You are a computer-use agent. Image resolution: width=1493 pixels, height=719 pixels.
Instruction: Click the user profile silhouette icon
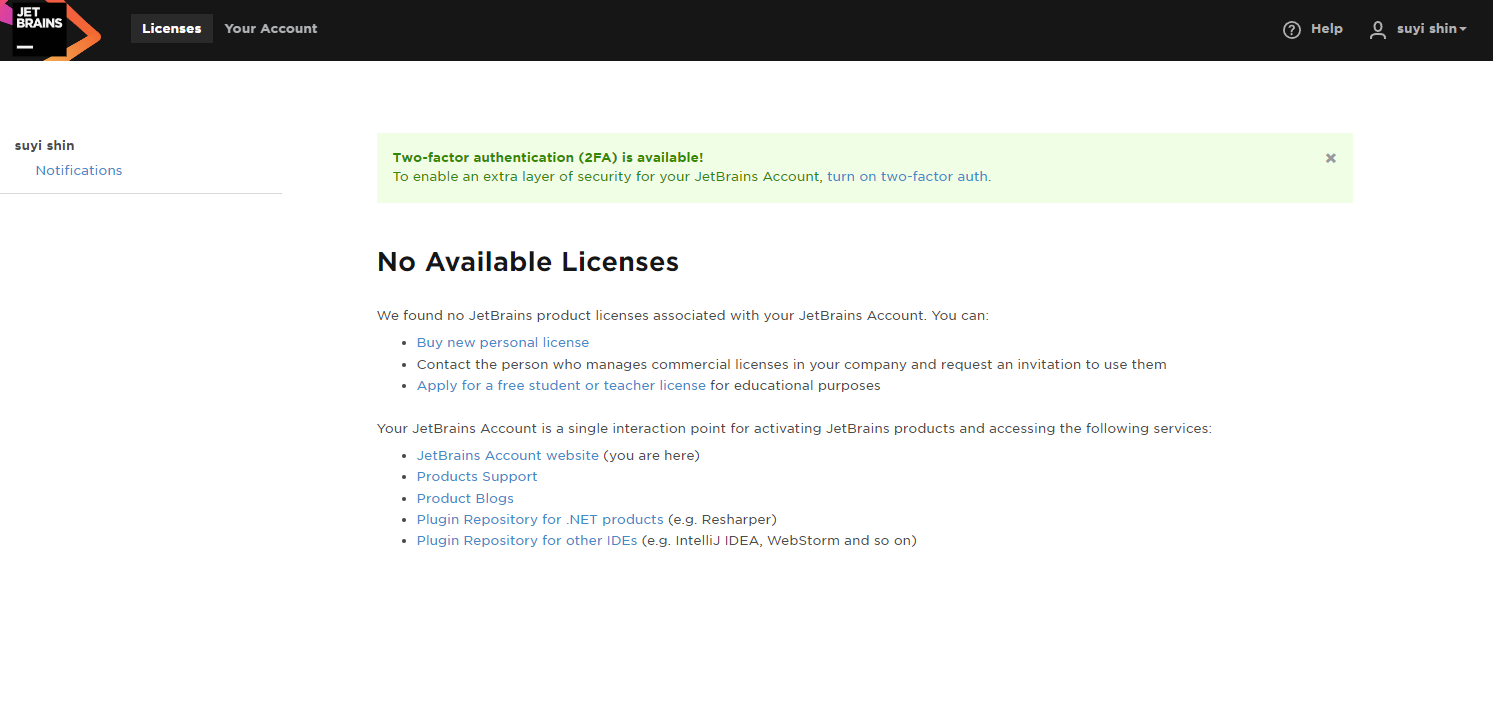[1378, 30]
